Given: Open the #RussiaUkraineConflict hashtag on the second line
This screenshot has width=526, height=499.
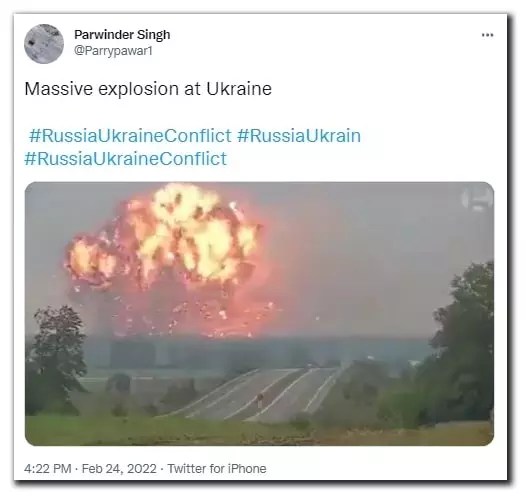Looking at the screenshot, I should tap(126, 158).
